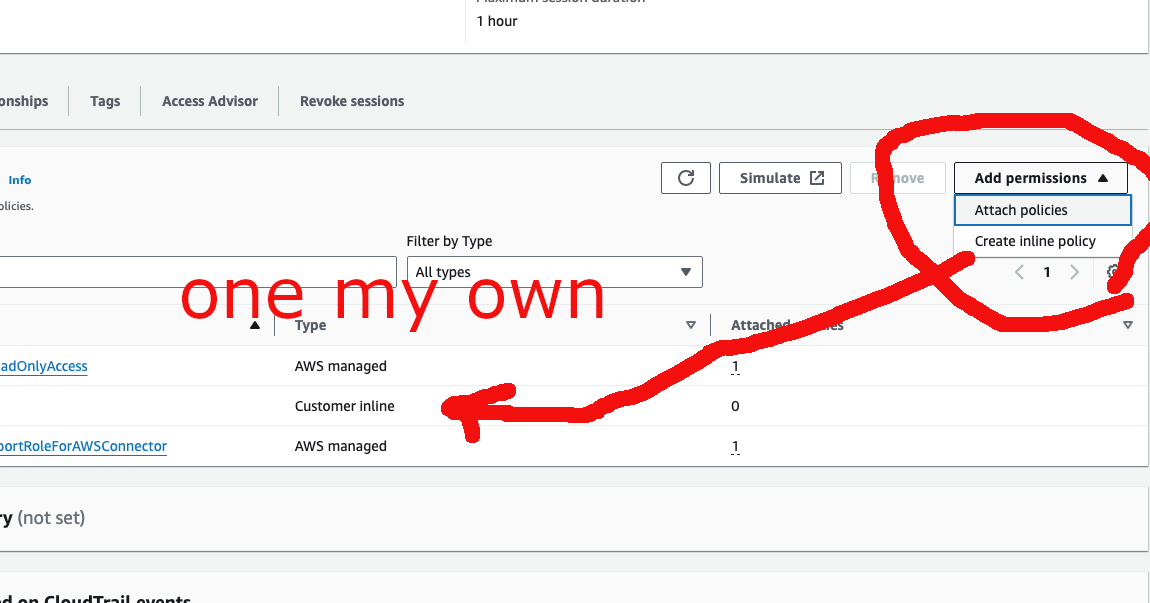Choose Create inline policy option
This screenshot has width=1150, height=603.
[1035, 241]
